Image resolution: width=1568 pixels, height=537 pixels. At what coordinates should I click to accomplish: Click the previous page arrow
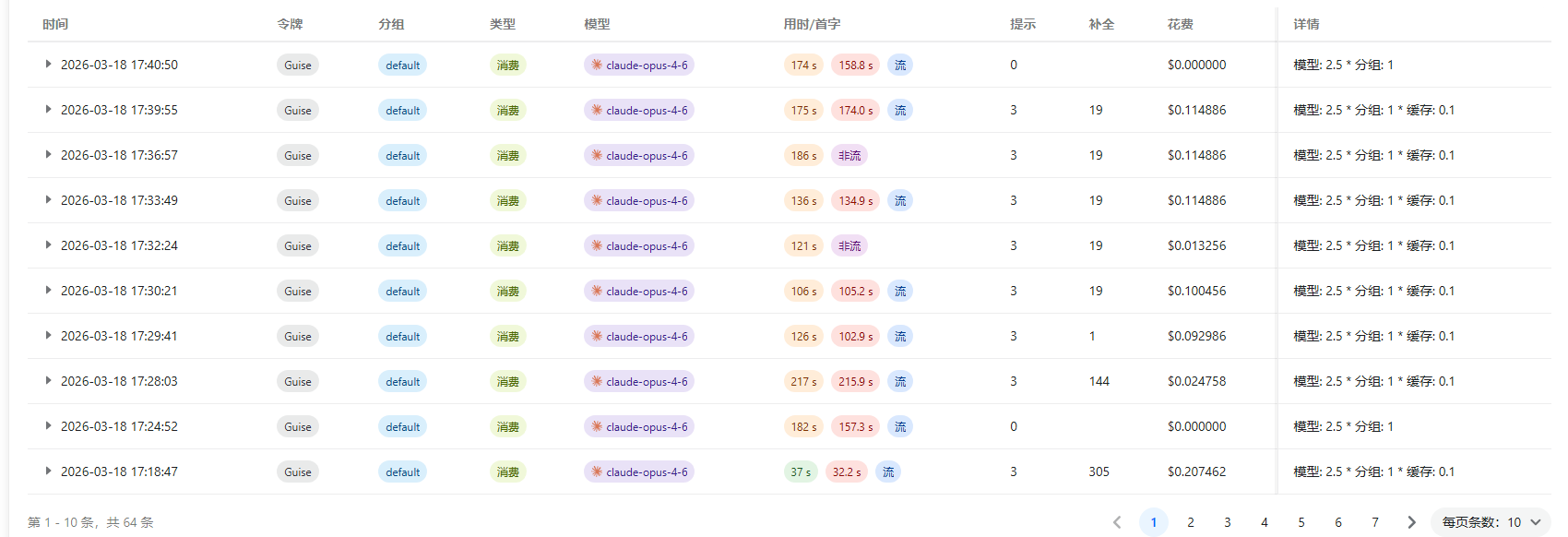click(x=1117, y=522)
